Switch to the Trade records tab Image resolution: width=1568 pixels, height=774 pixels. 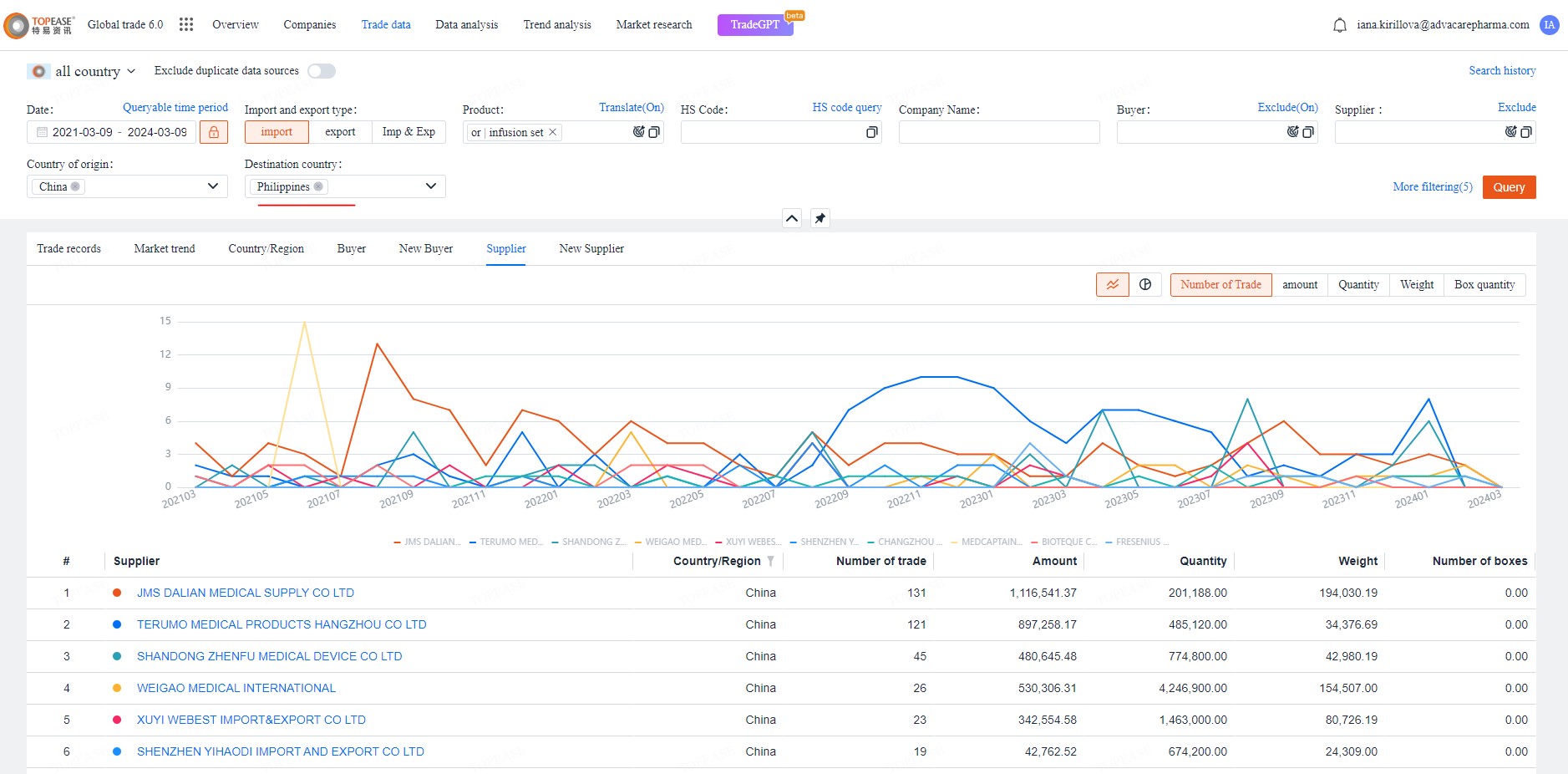pos(69,249)
